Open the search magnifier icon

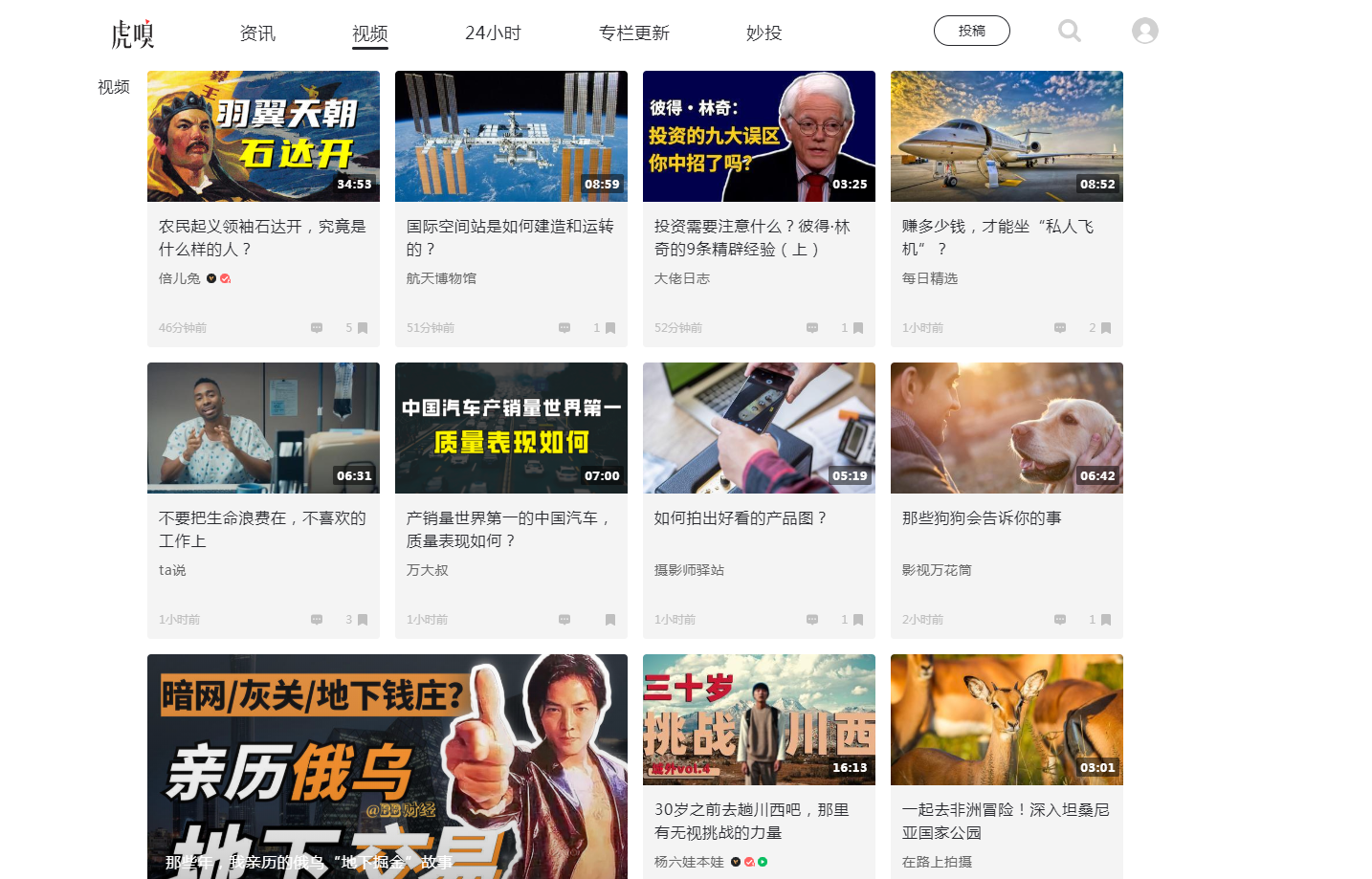(x=1070, y=31)
